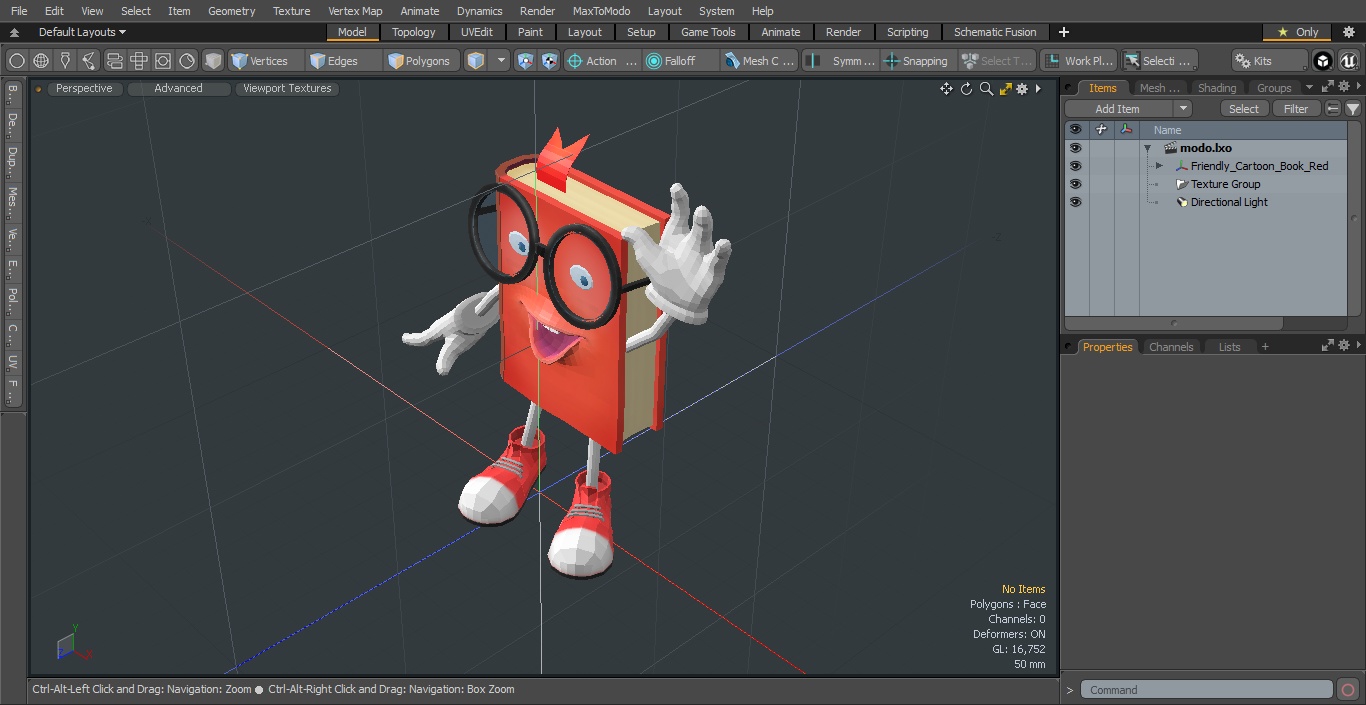Toggle the eye column header
The height and width of the screenshot is (705, 1366).
pos(1075,130)
